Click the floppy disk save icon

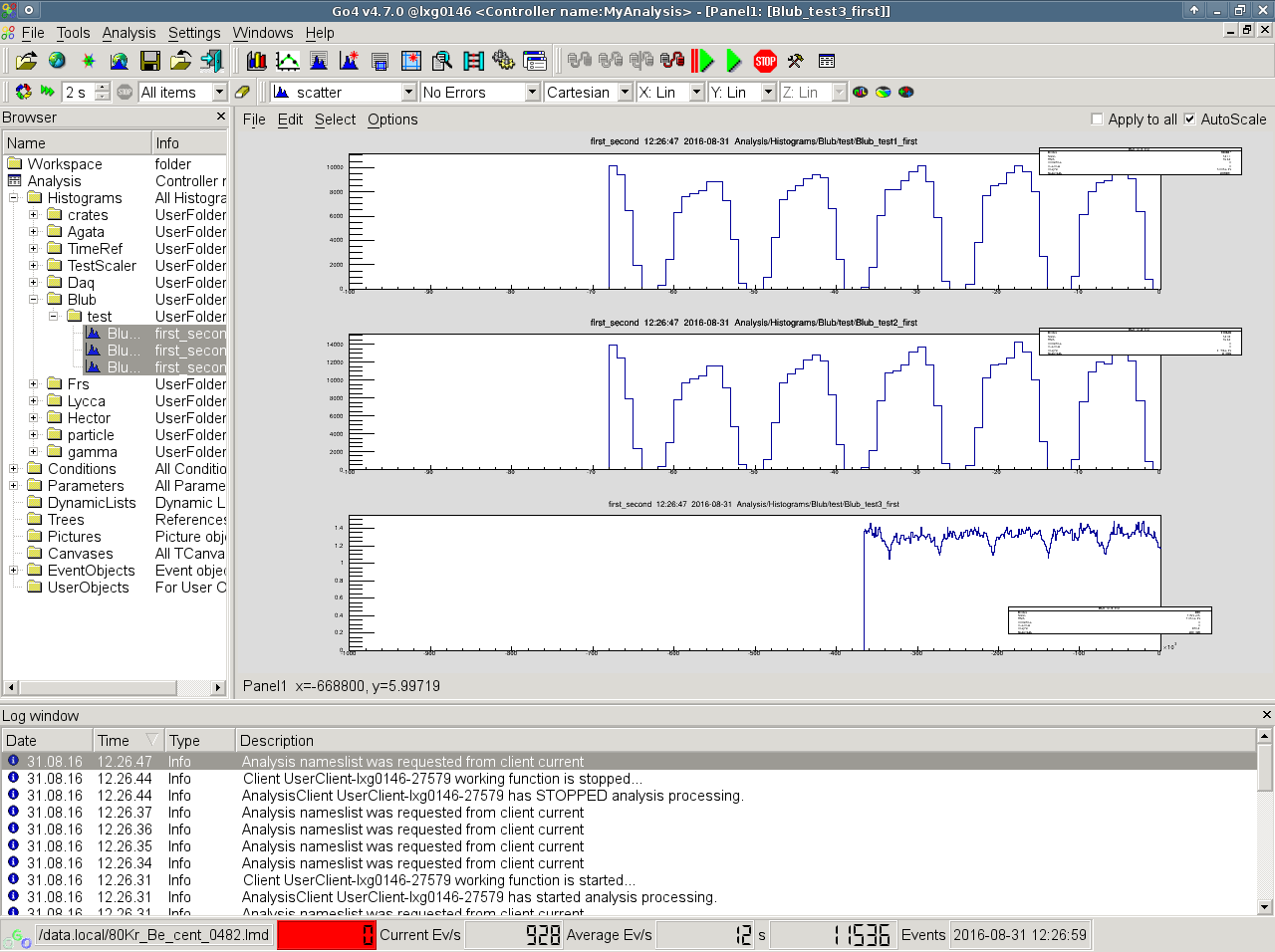[x=150, y=61]
